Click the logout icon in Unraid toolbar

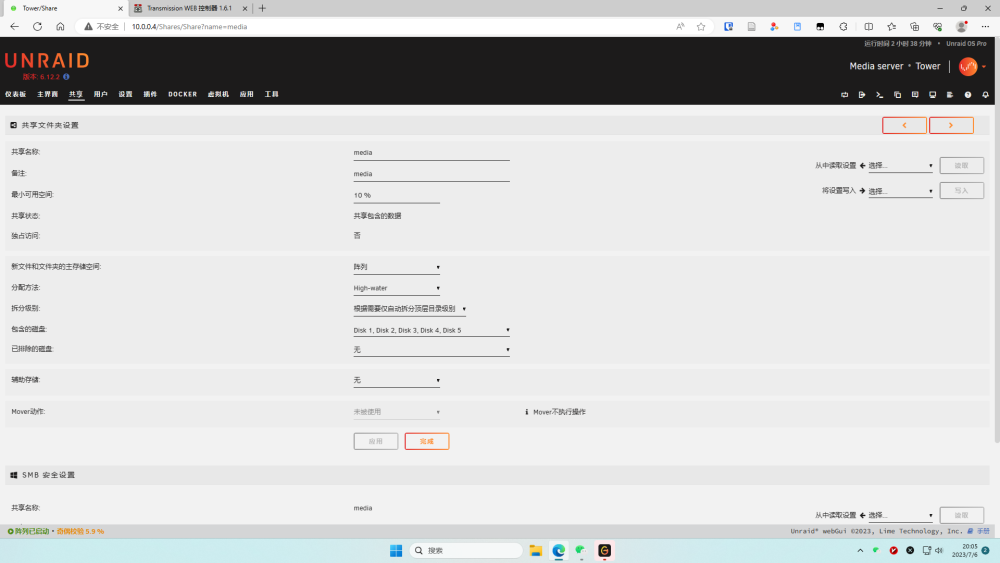point(862,94)
